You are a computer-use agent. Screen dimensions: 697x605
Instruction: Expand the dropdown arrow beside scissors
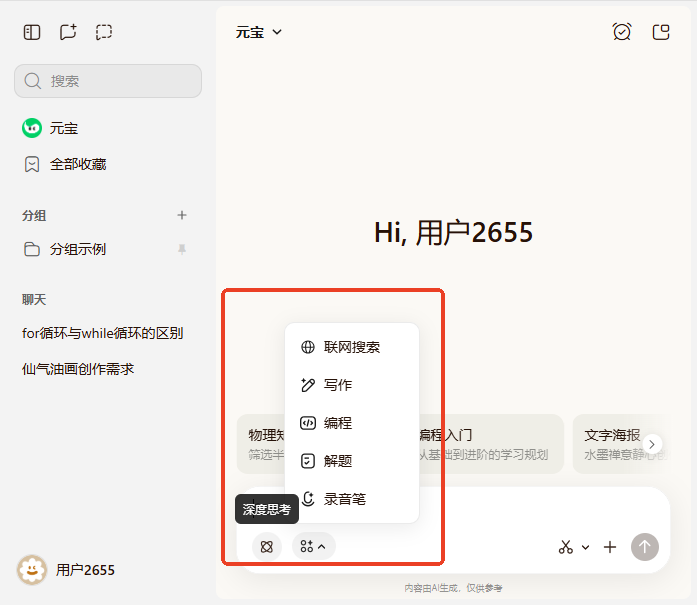click(585, 547)
